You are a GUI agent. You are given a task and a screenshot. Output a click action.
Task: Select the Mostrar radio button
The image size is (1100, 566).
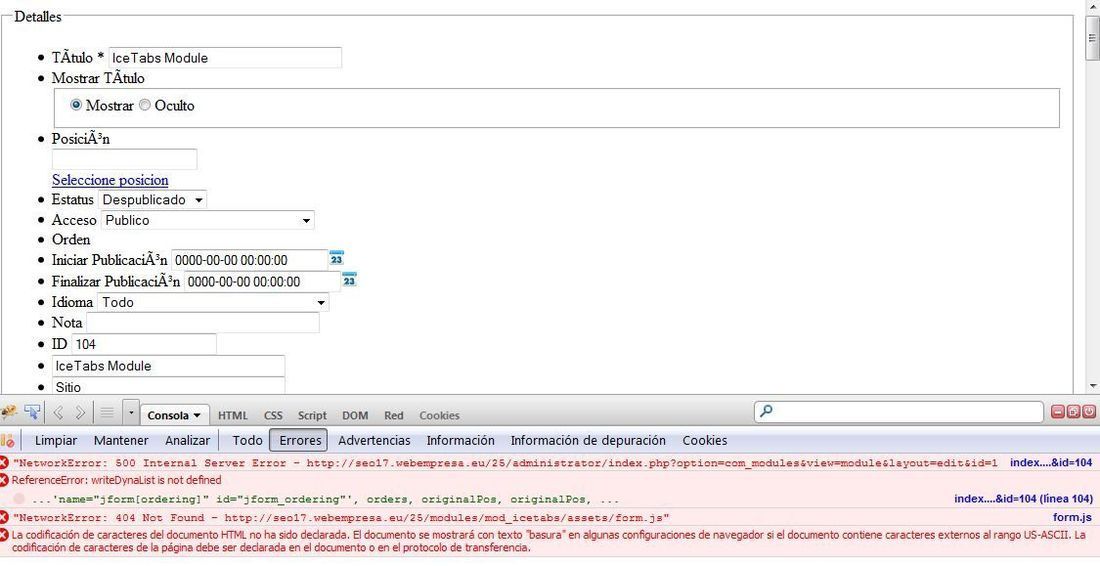[76, 105]
